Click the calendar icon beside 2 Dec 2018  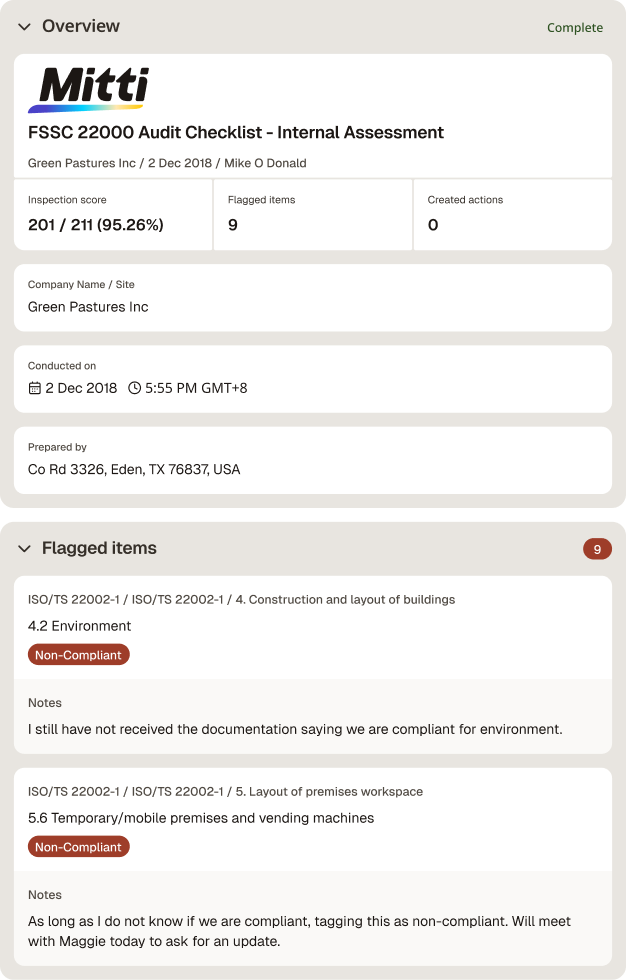coord(35,388)
